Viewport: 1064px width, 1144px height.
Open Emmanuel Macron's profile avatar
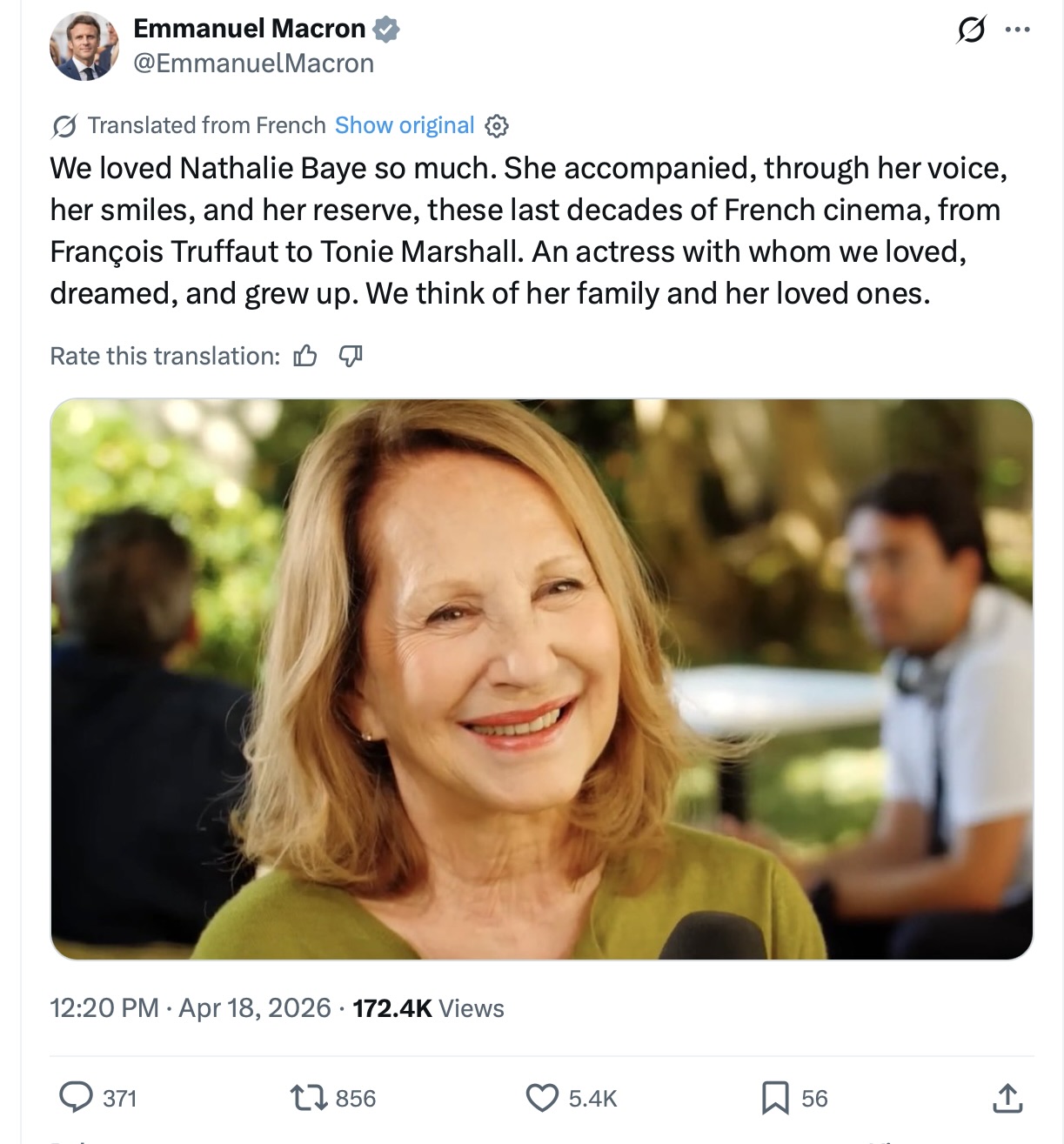(x=84, y=46)
